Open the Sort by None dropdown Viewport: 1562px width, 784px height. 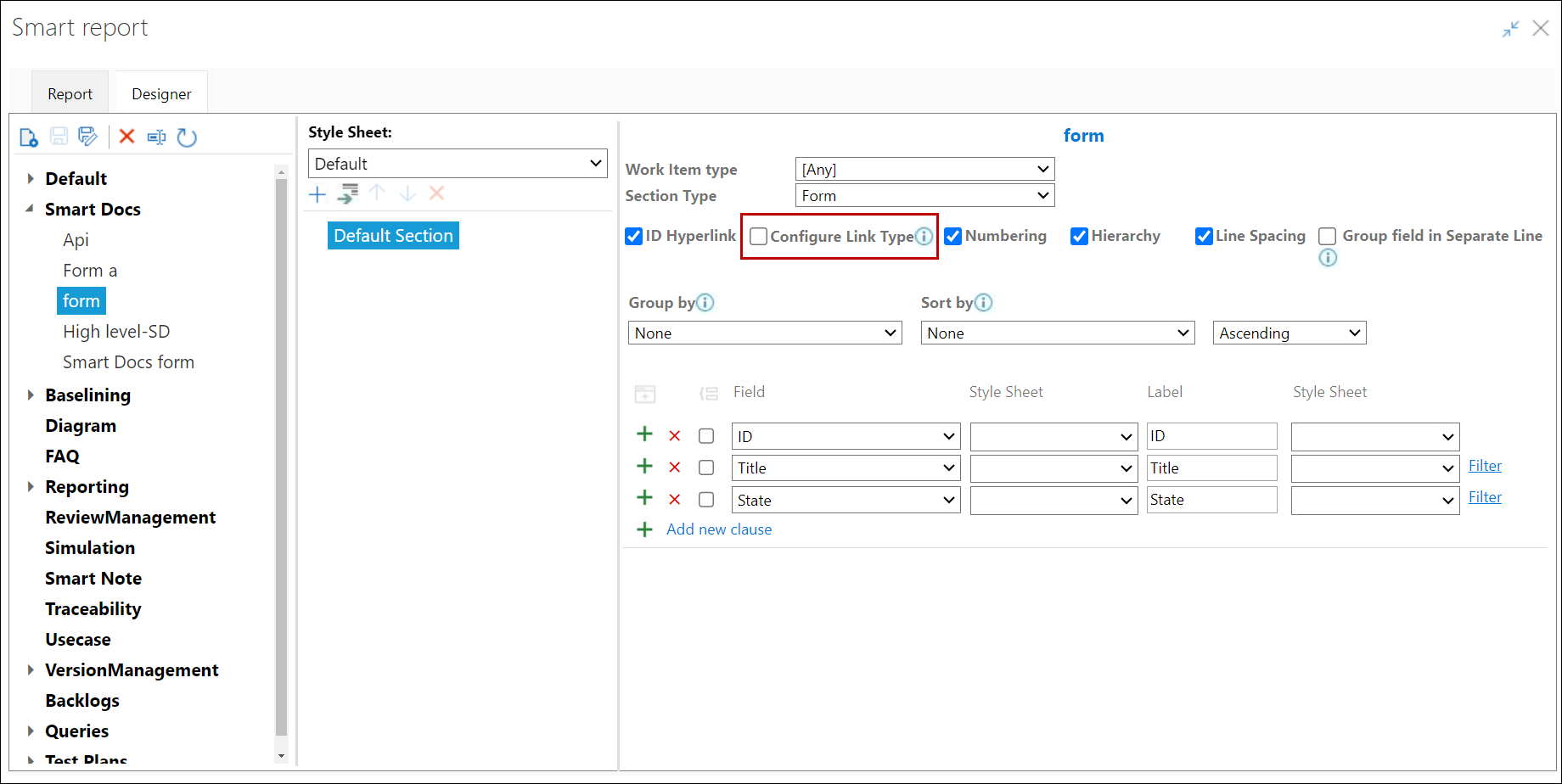1058,333
